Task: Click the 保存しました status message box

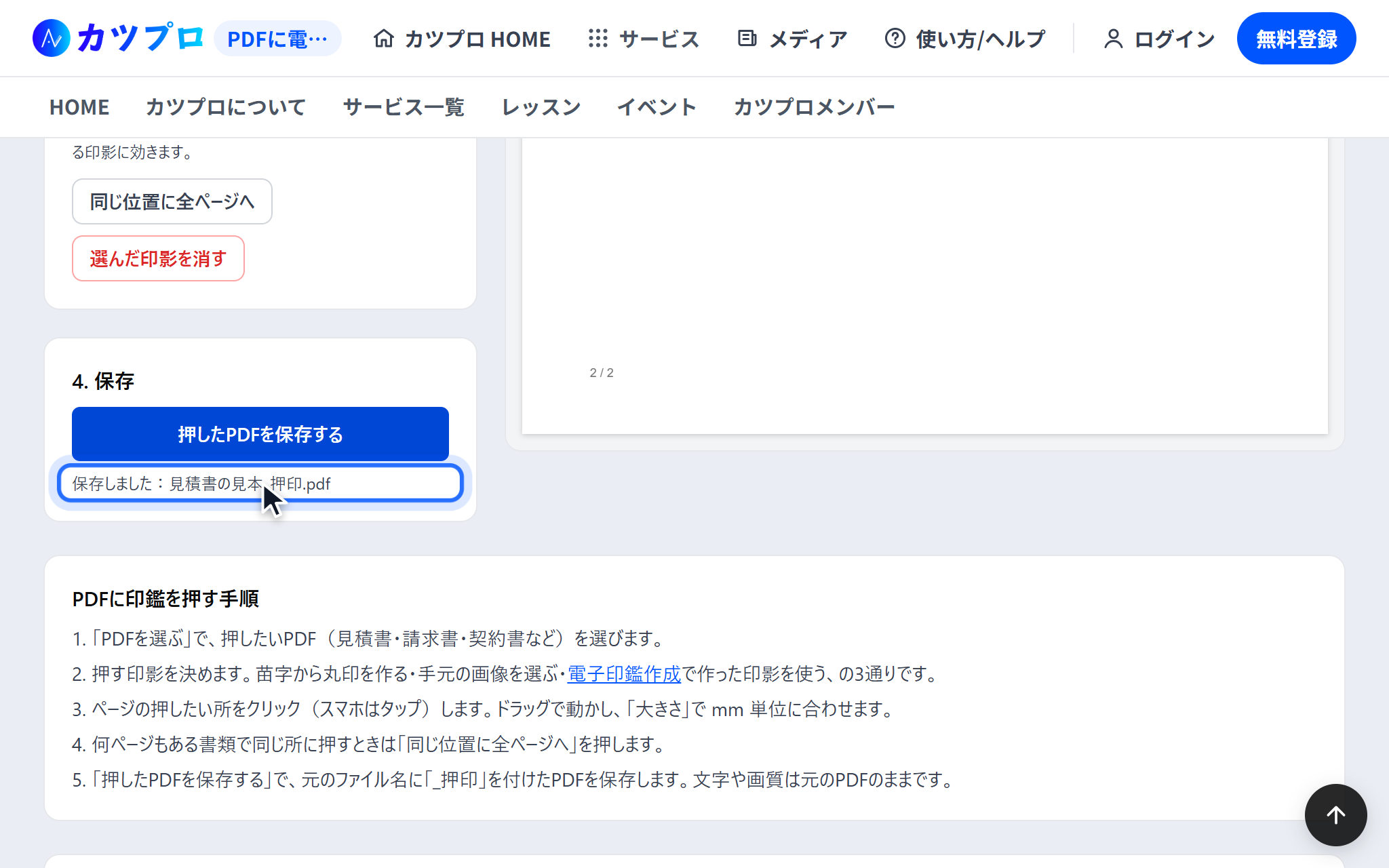Action: pos(260,484)
